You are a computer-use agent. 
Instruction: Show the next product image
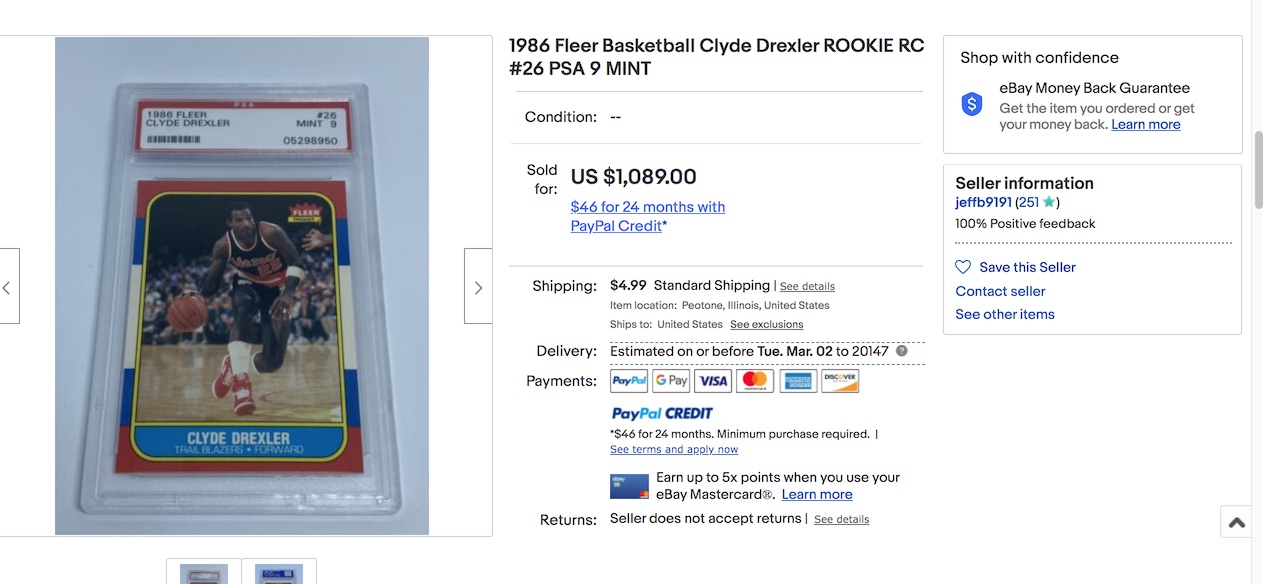coord(478,287)
